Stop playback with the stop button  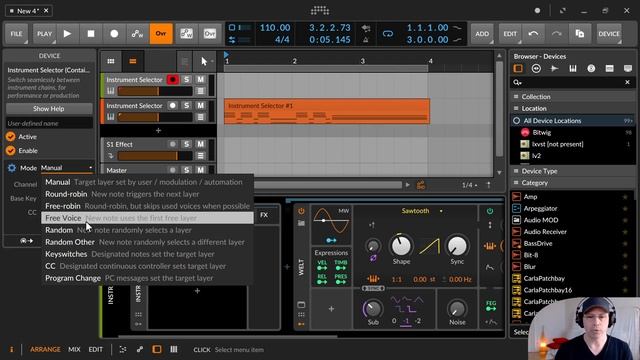(x=91, y=33)
